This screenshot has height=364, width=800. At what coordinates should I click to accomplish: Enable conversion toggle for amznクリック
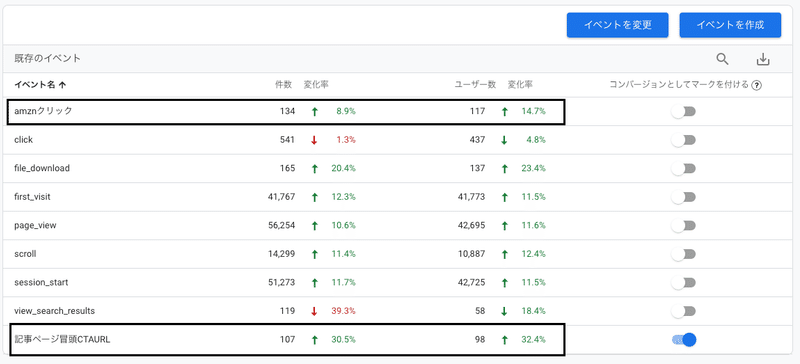pos(684,111)
